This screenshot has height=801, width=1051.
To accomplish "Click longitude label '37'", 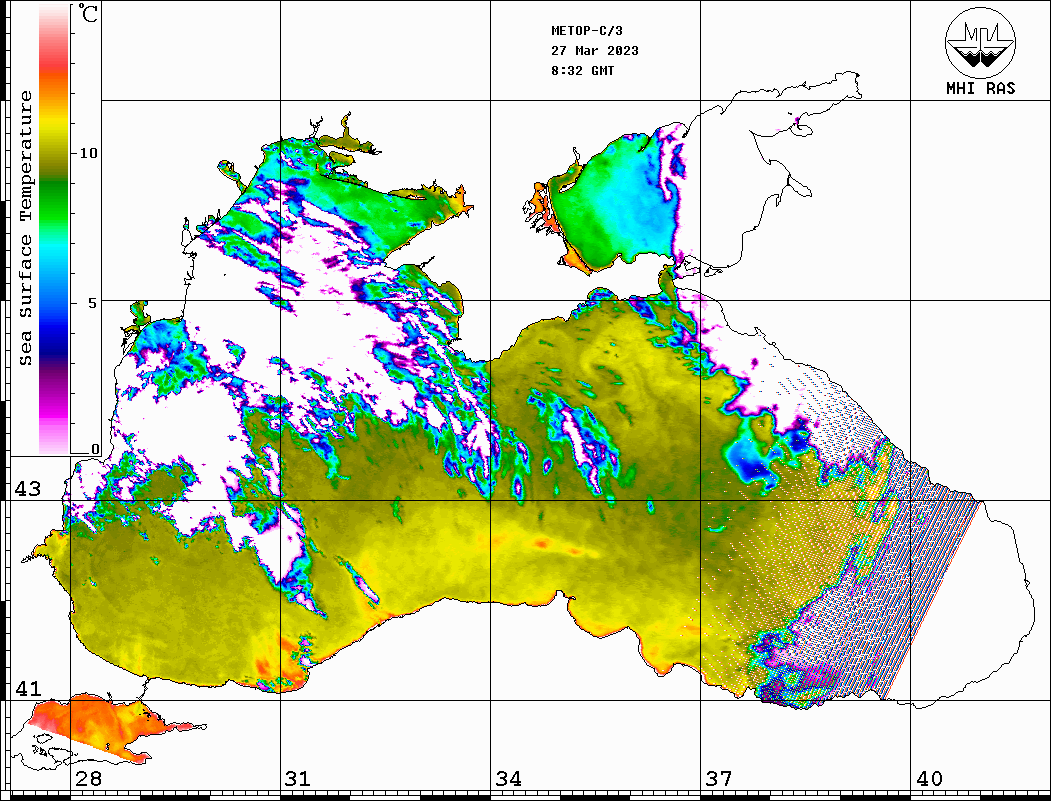I will pyautogui.click(x=719, y=778).
